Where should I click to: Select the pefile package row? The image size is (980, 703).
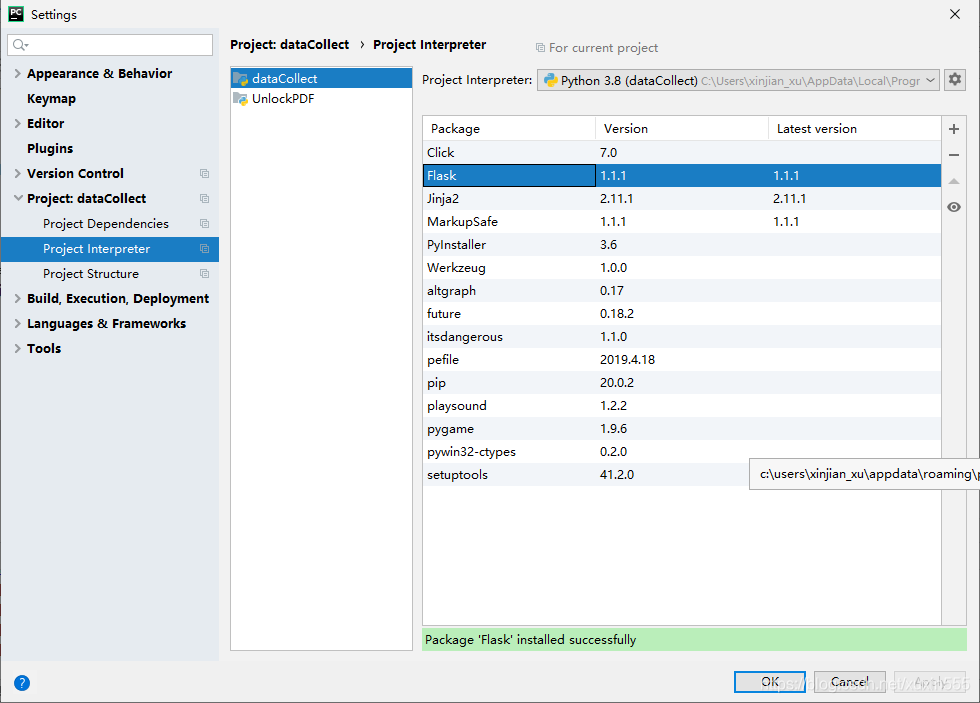point(682,360)
